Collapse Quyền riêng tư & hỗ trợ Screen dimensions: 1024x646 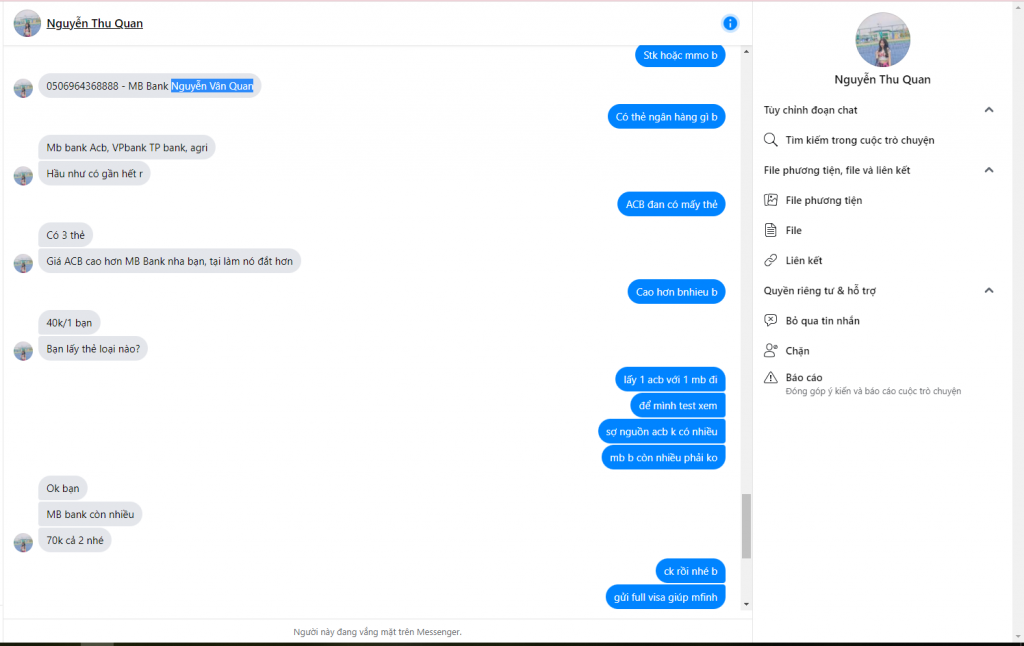coord(989,290)
